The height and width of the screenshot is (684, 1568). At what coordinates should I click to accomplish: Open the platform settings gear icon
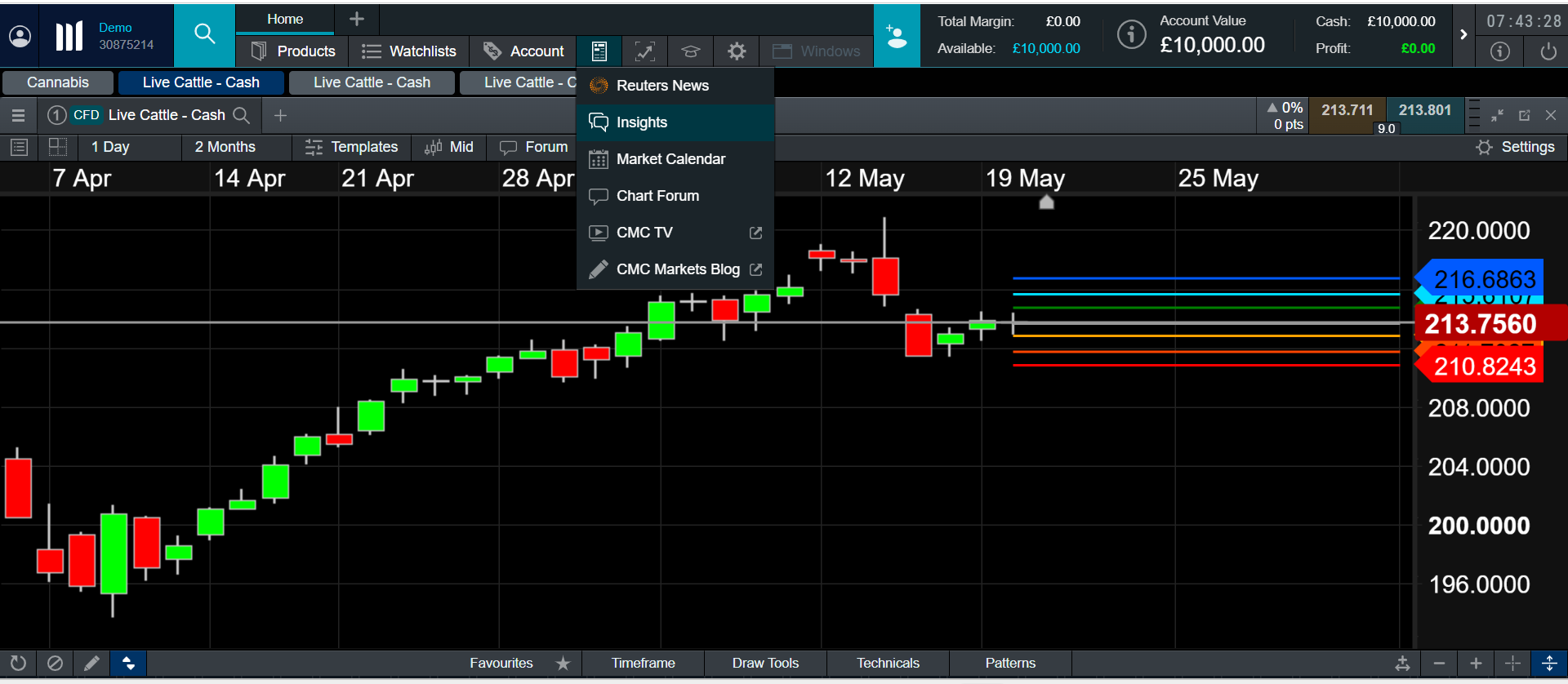(736, 51)
